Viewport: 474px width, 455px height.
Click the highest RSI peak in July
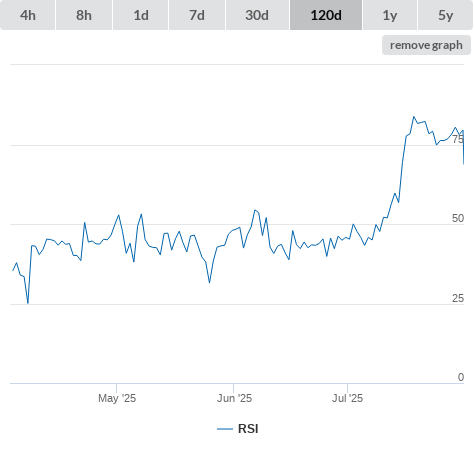pyautogui.click(x=414, y=117)
